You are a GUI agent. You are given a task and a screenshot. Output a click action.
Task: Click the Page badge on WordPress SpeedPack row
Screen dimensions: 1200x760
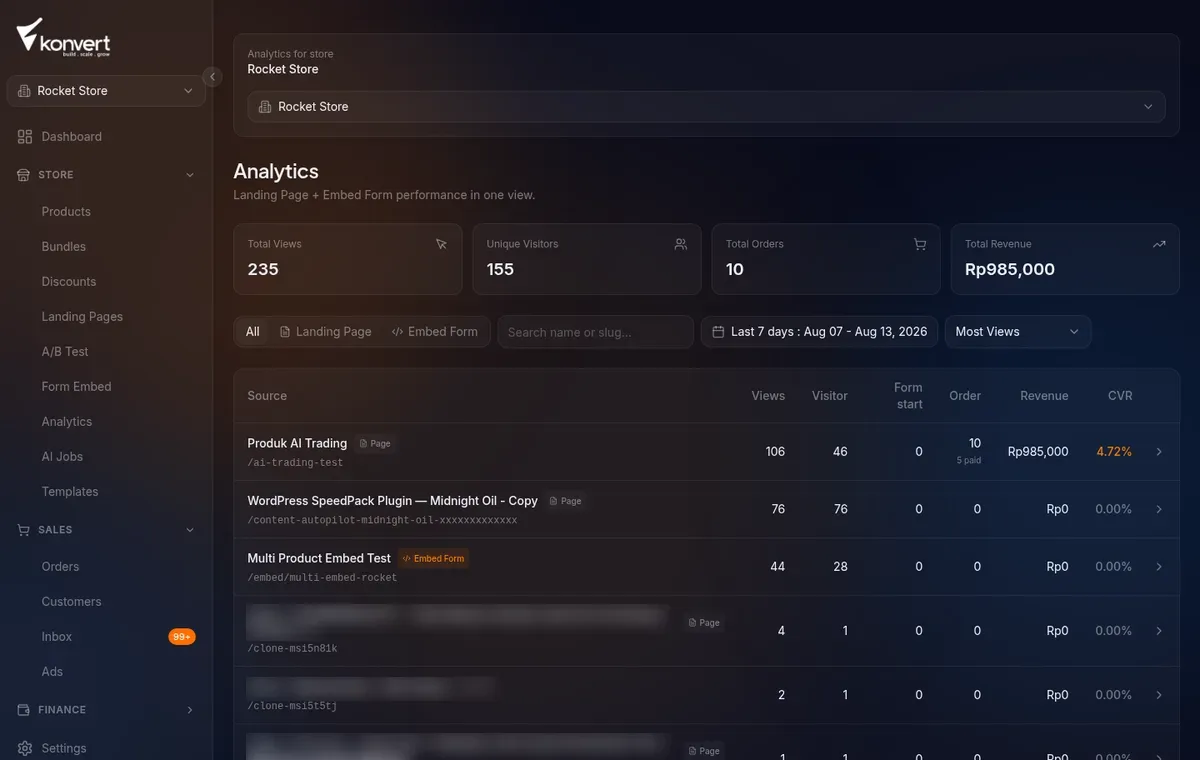(566, 501)
